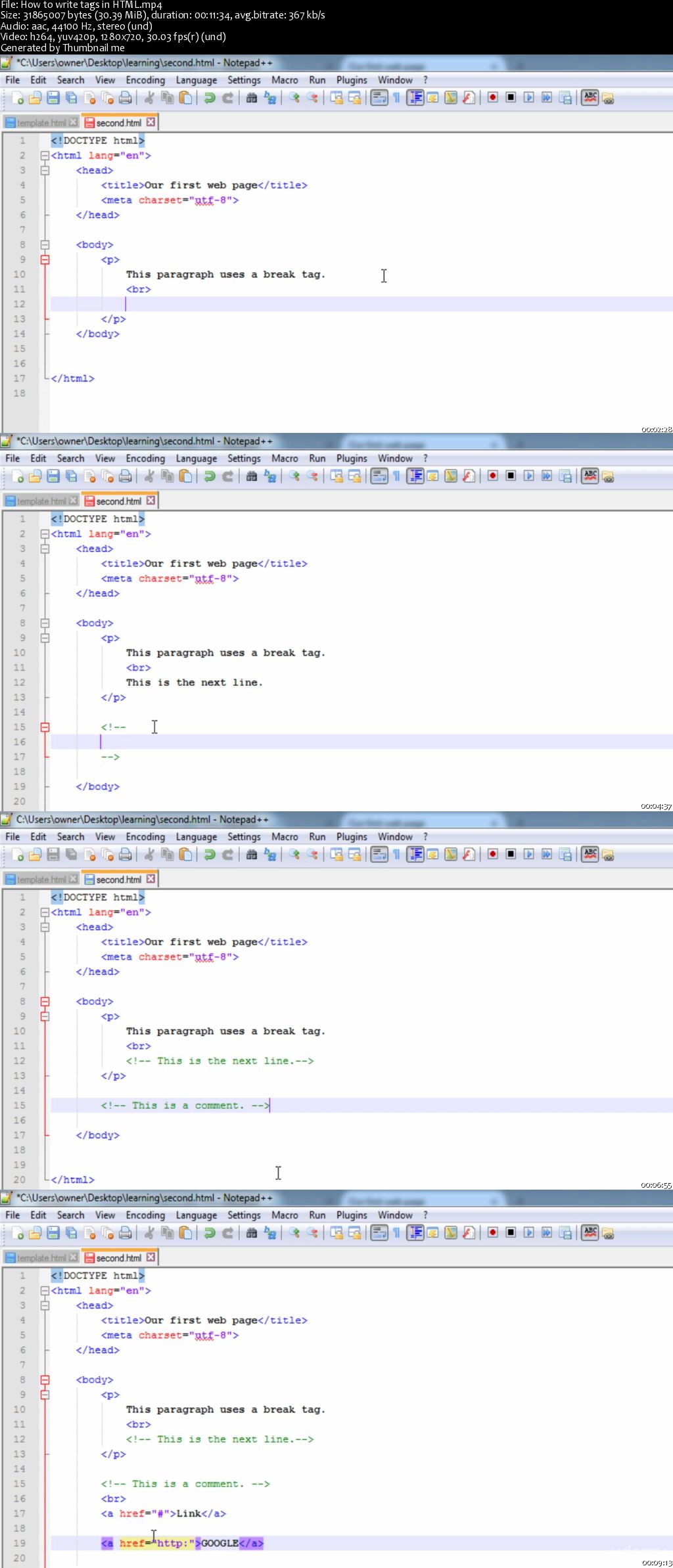Viewport: 673px width, 1568px height.
Task: Toggle ABC spell check in 00:09:13 frame
Action: click(590, 1233)
